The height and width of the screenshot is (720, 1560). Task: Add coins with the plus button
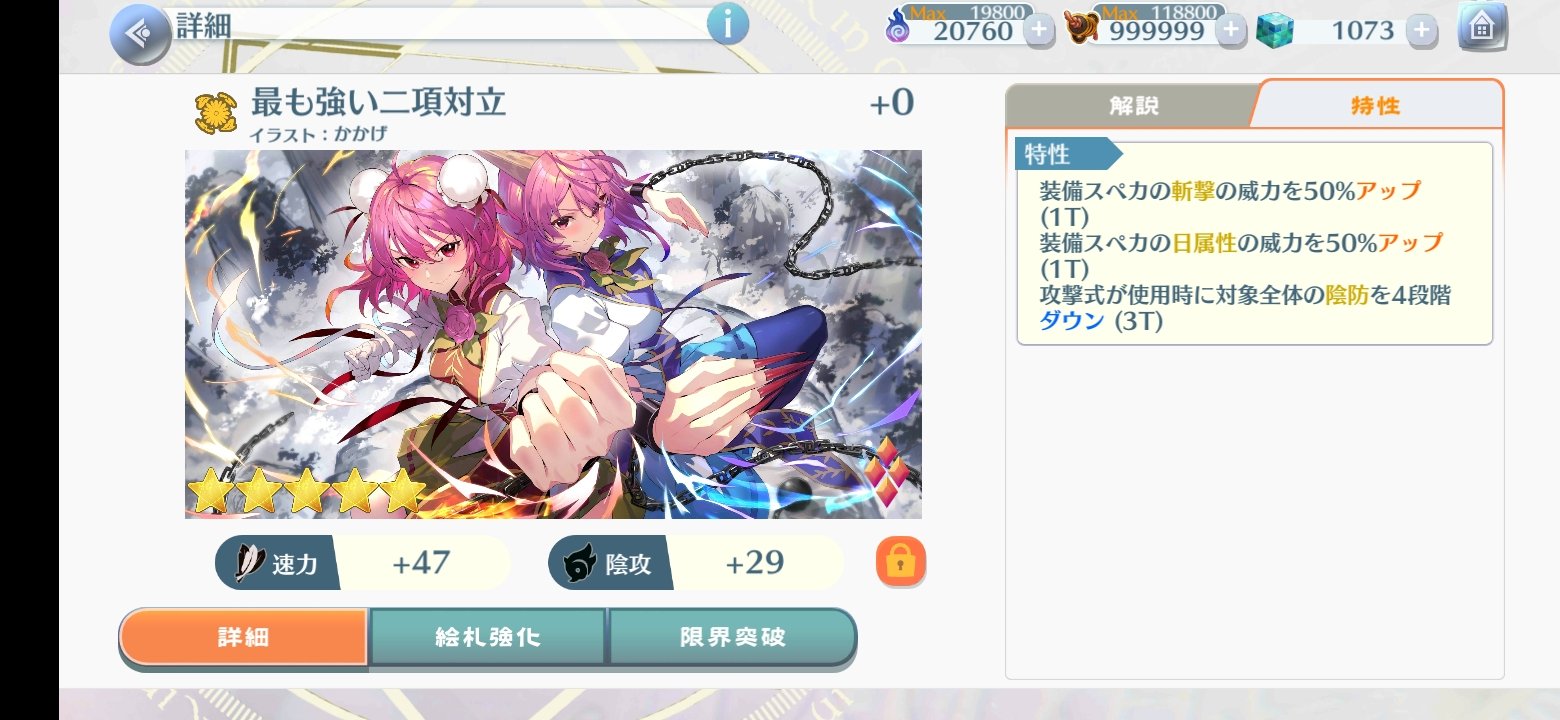pos(1231,30)
